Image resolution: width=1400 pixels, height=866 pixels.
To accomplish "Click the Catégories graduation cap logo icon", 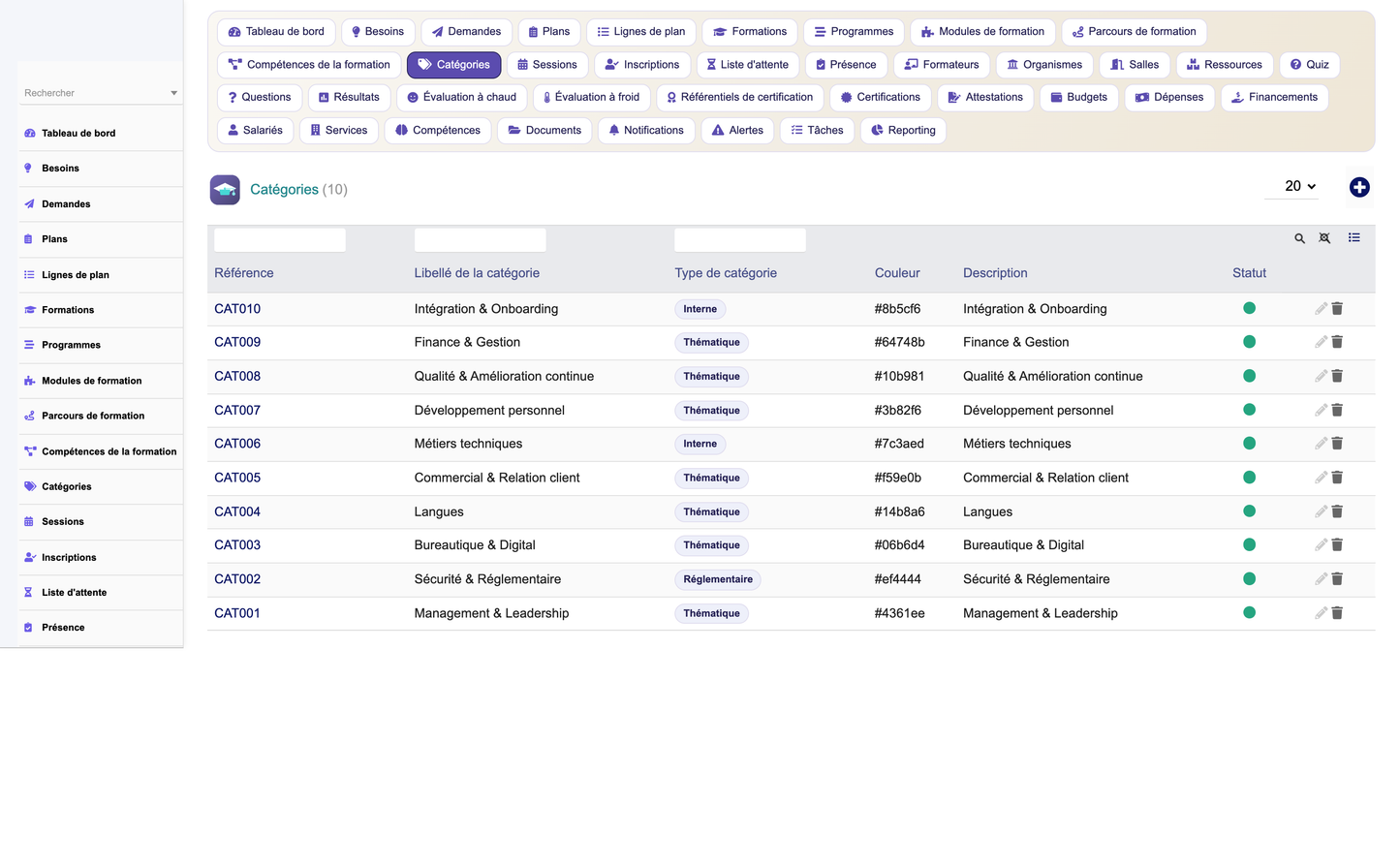I will tap(225, 190).
